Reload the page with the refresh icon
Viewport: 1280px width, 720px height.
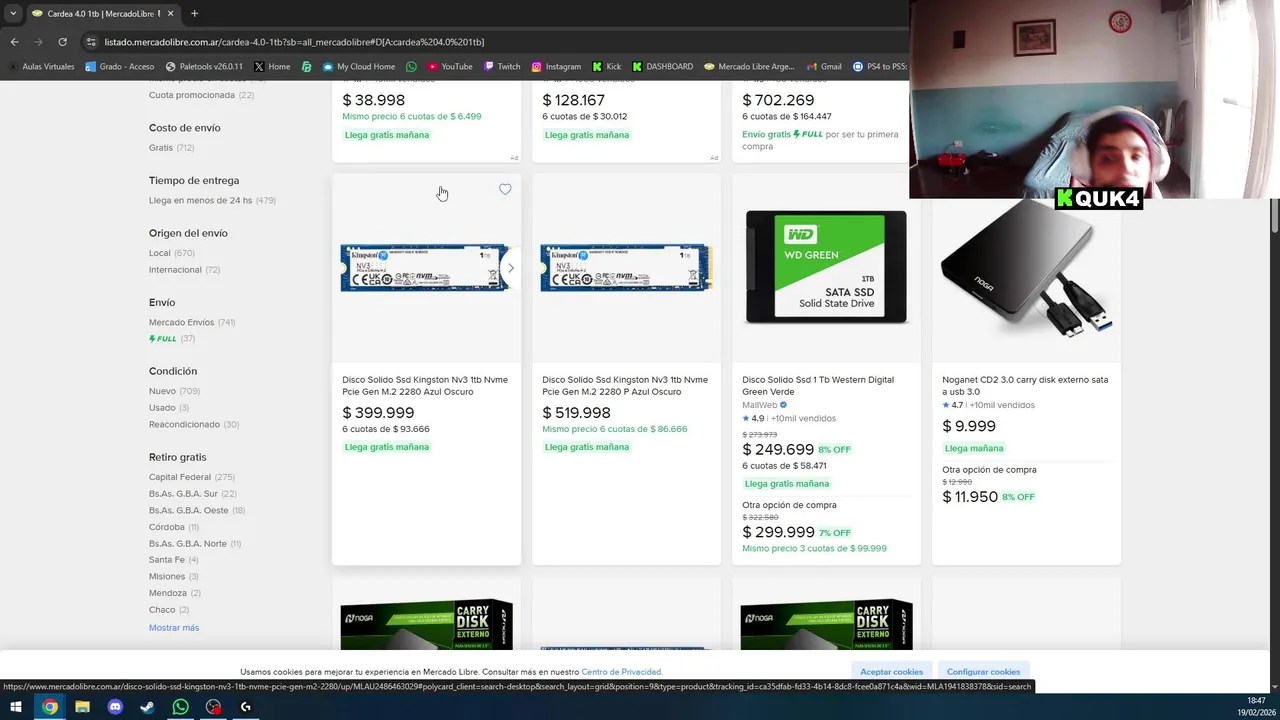click(62, 42)
